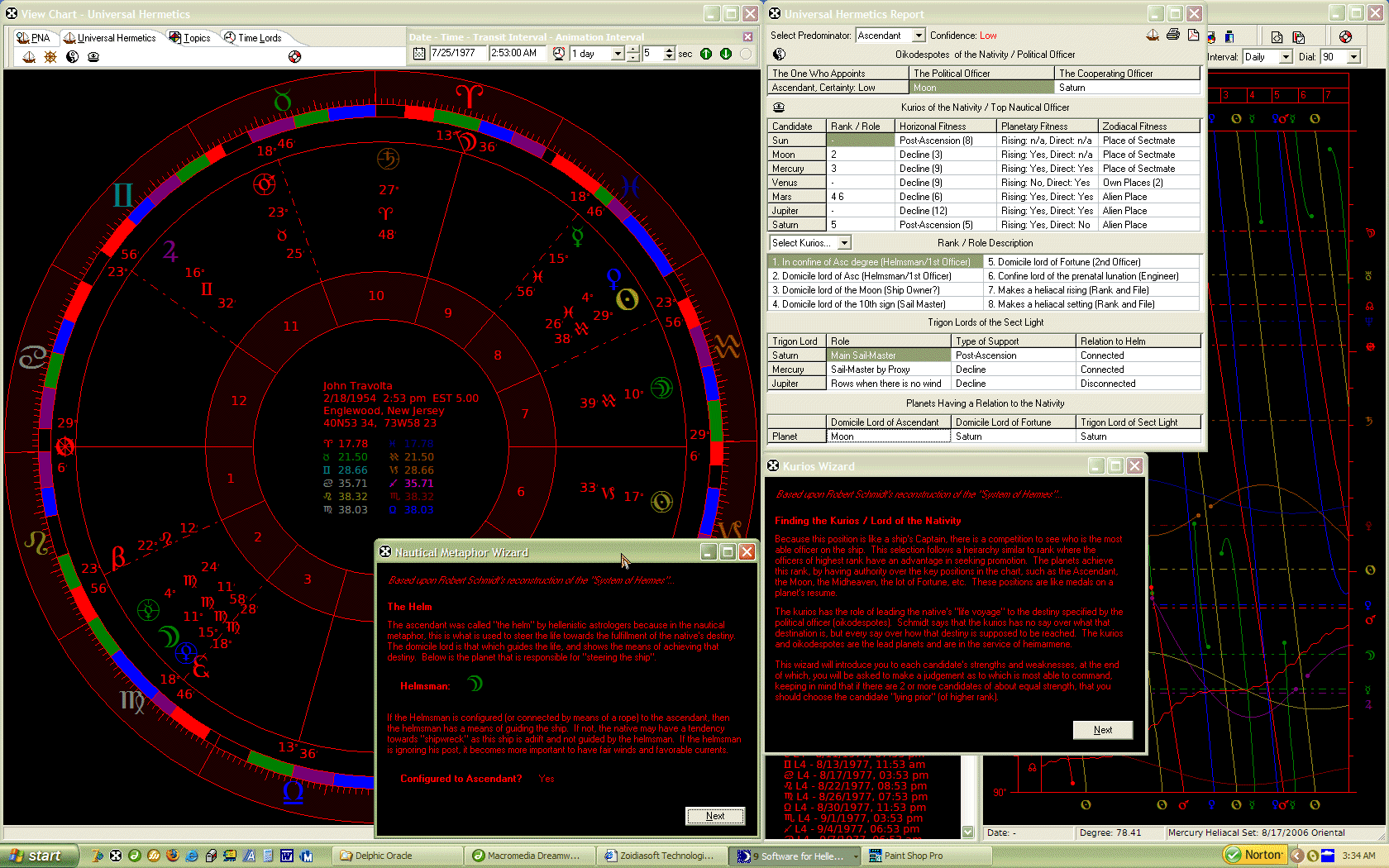
Task: Click Norton tray indicator
Action: pos(1254,855)
